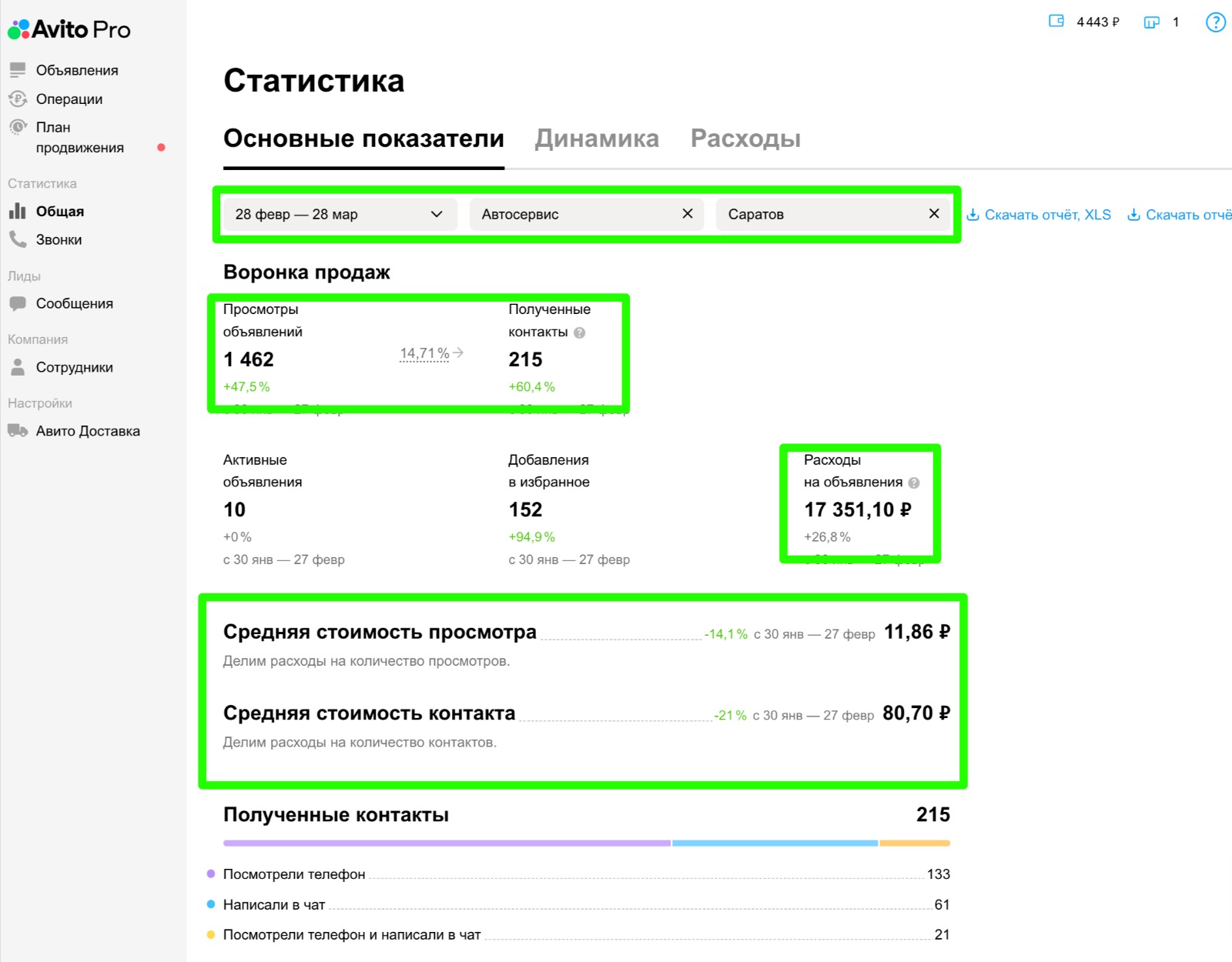Screen dimensions: 1232x962
Task: Click the Расходы value 17 351,10 ₽
Action: coord(858,509)
